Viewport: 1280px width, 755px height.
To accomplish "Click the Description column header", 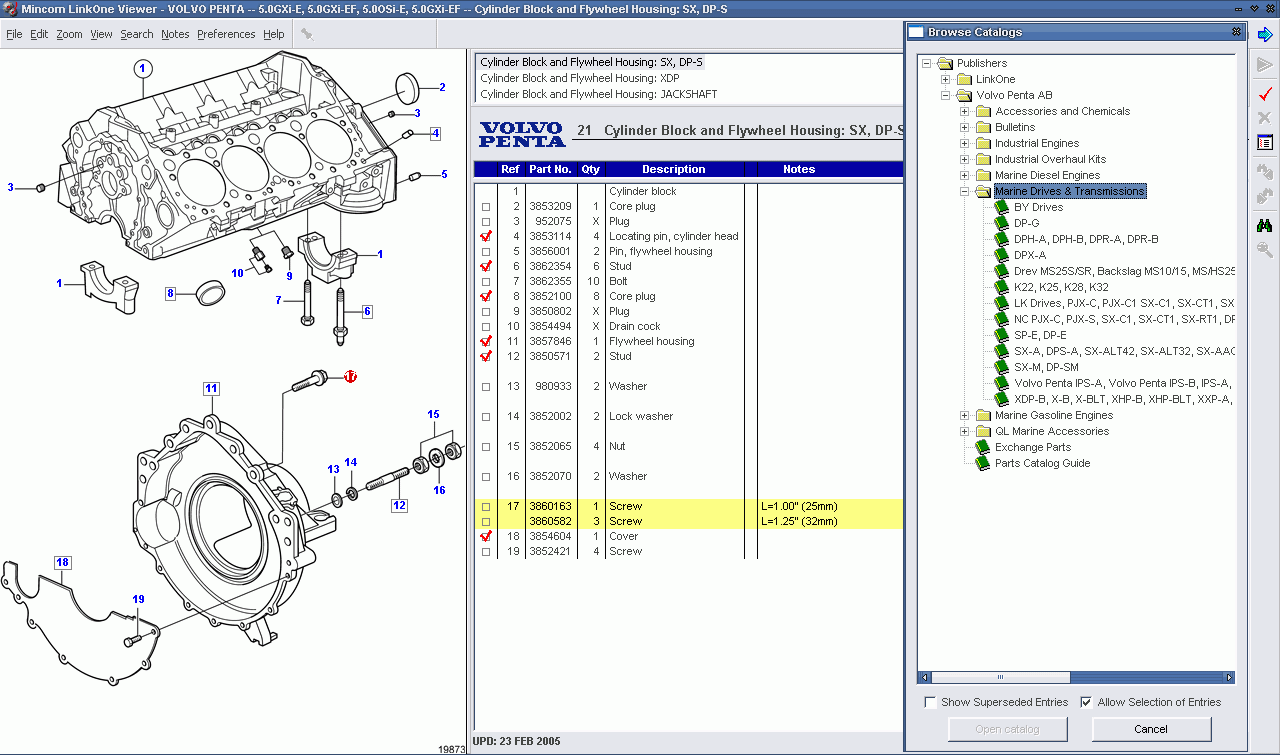I will coord(674,169).
